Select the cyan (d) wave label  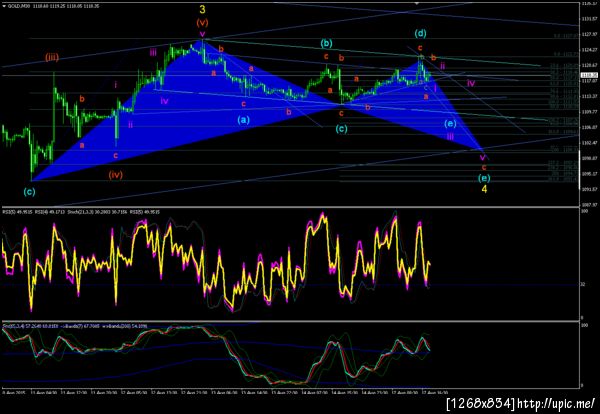click(420, 34)
